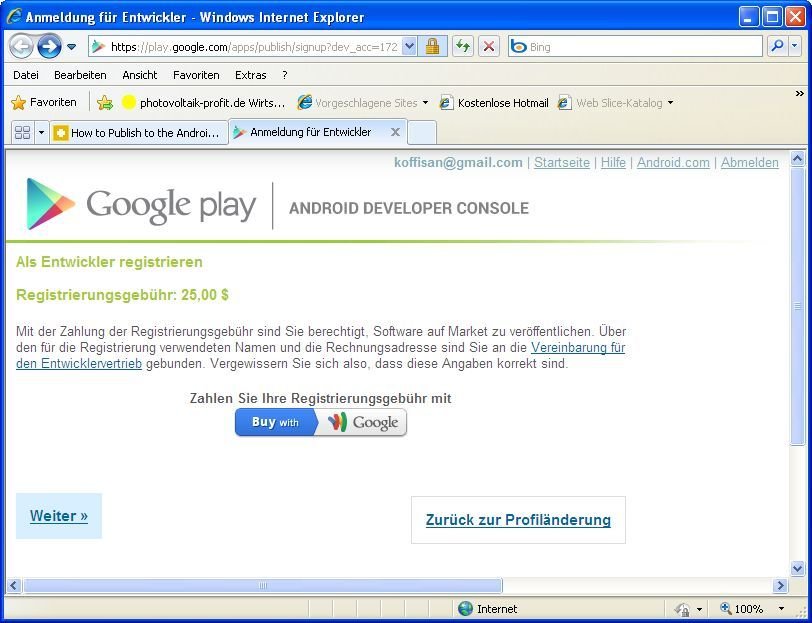Open the Android.com link
Image resolution: width=812 pixels, height=623 pixels.
pyautogui.click(x=673, y=163)
